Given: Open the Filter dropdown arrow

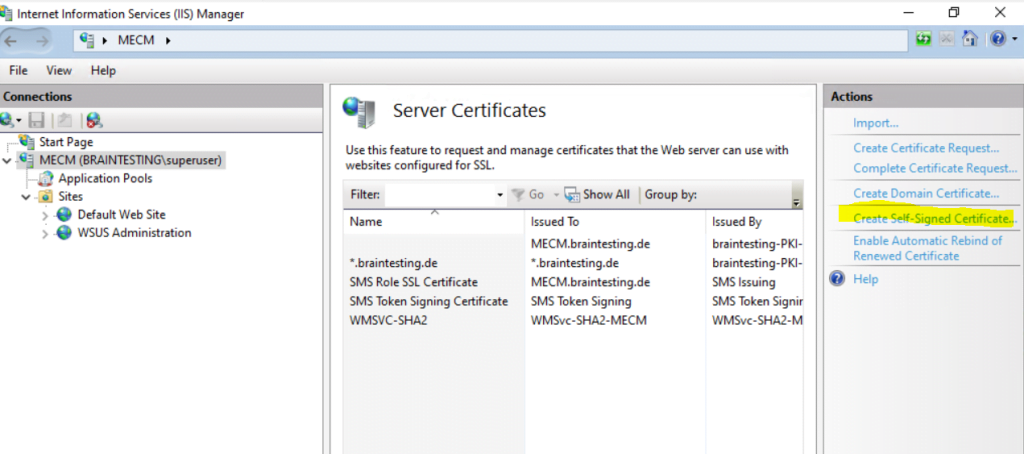Looking at the screenshot, I should point(500,195).
